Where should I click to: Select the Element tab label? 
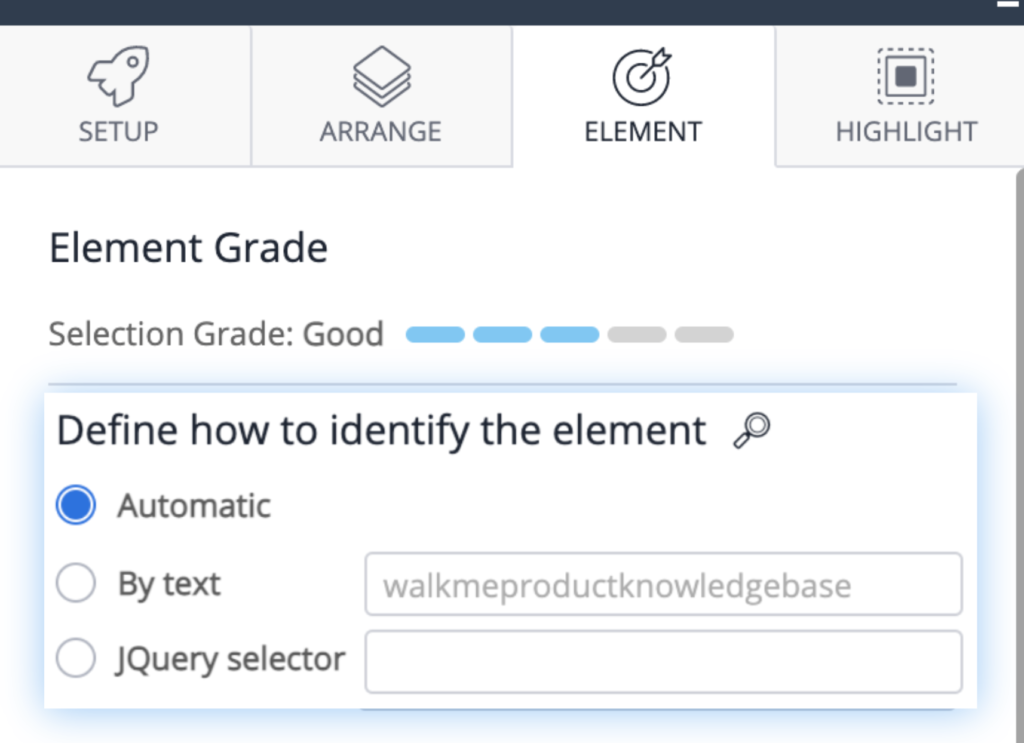[643, 130]
